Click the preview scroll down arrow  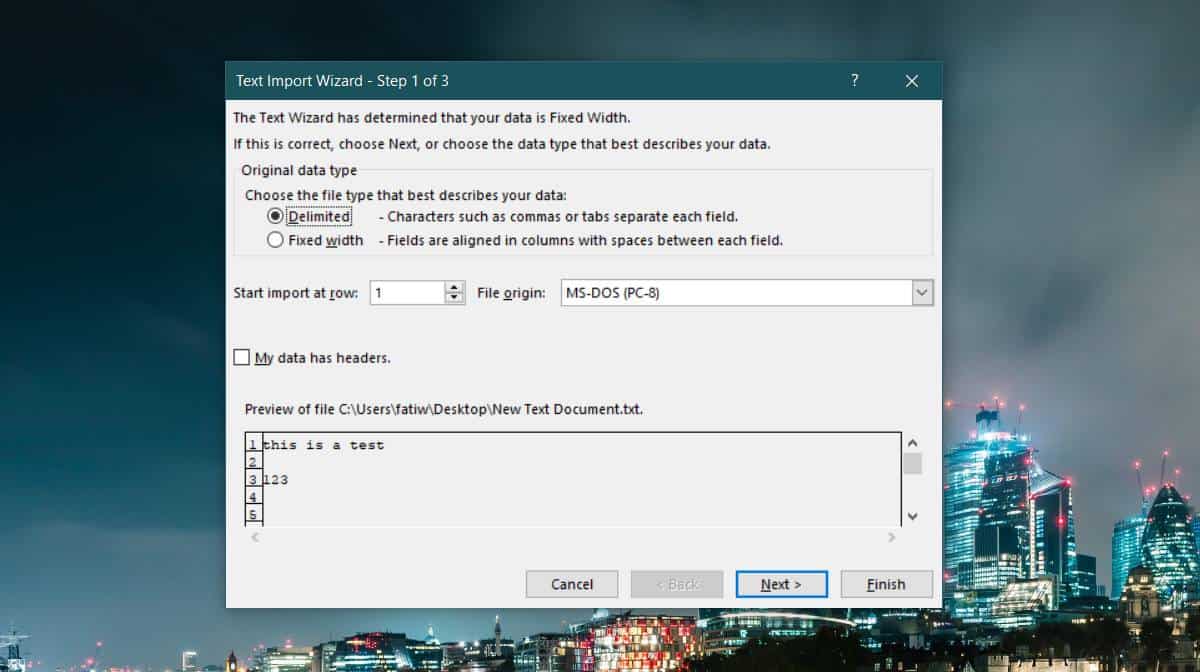[x=912, y=515]
